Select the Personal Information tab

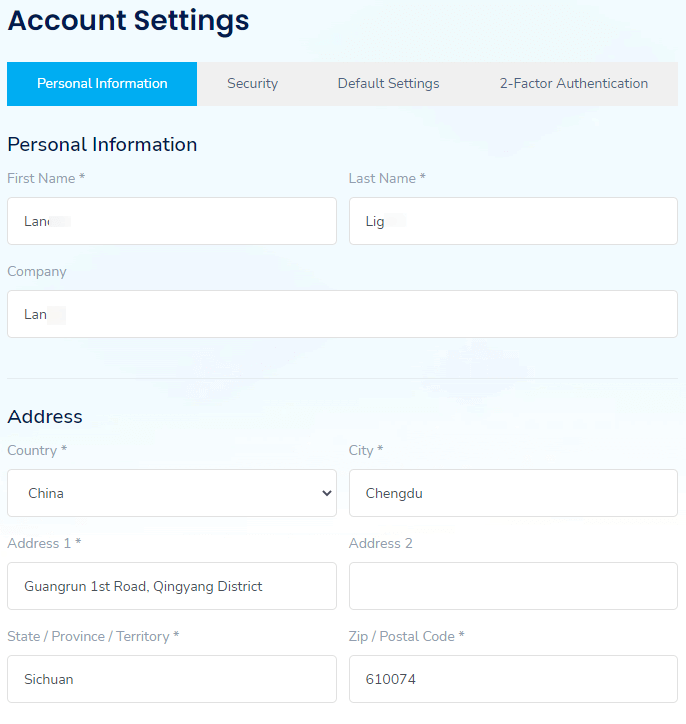pos(102,84)
